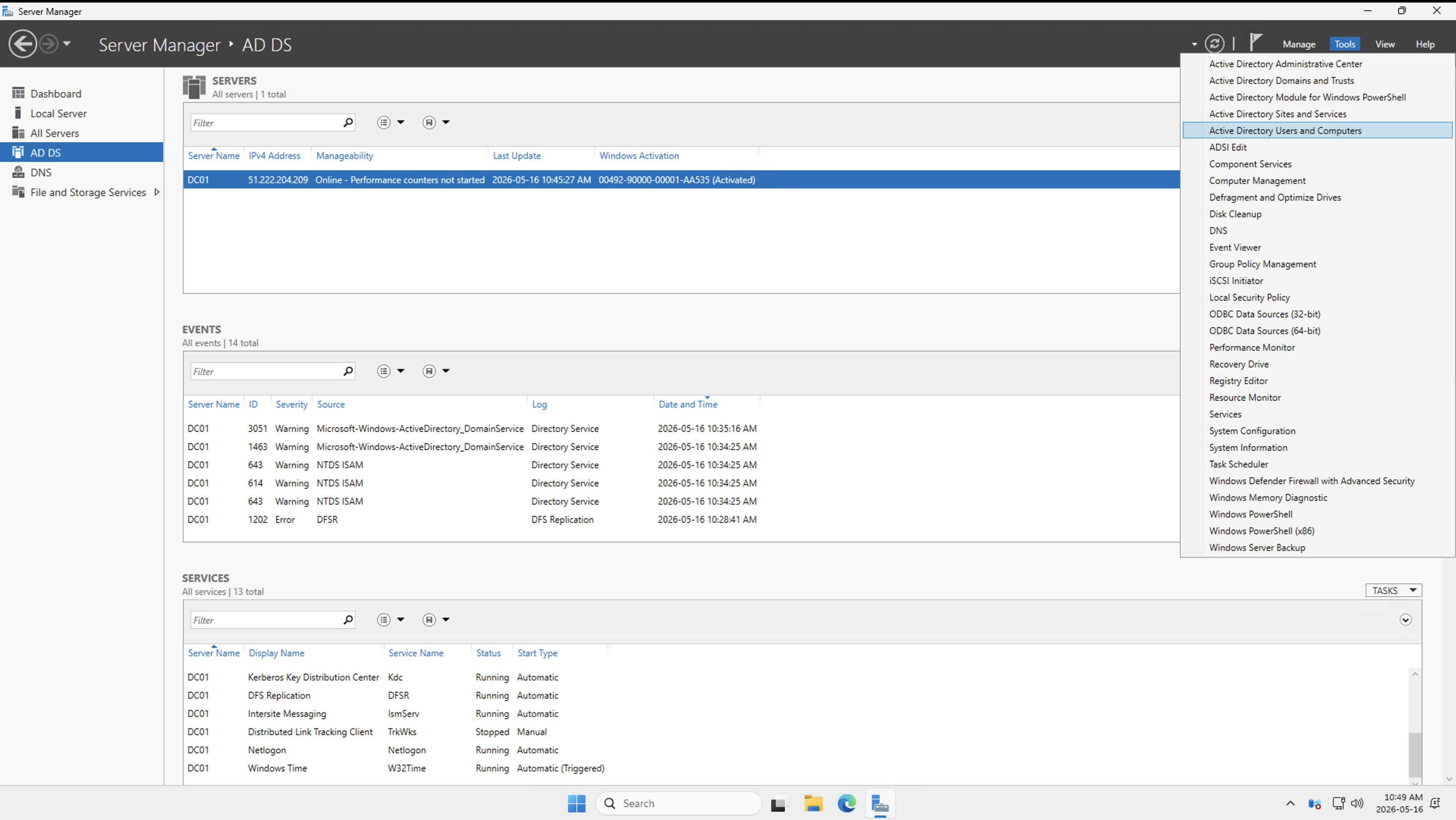This screenshot has width=1456, height=820.
Task: Expand File and Storage Services arrow
Action: tap(157, 192)
